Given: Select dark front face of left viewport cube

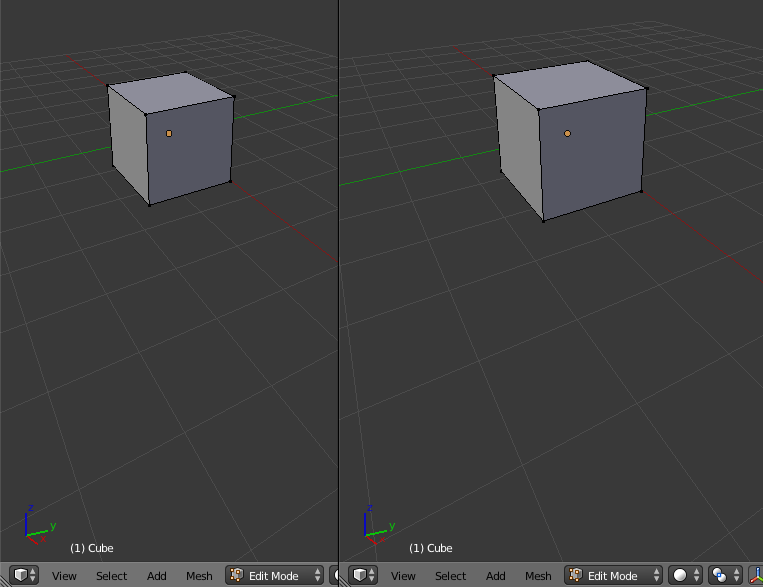Looking at the screenshot, I should (190, 151).
